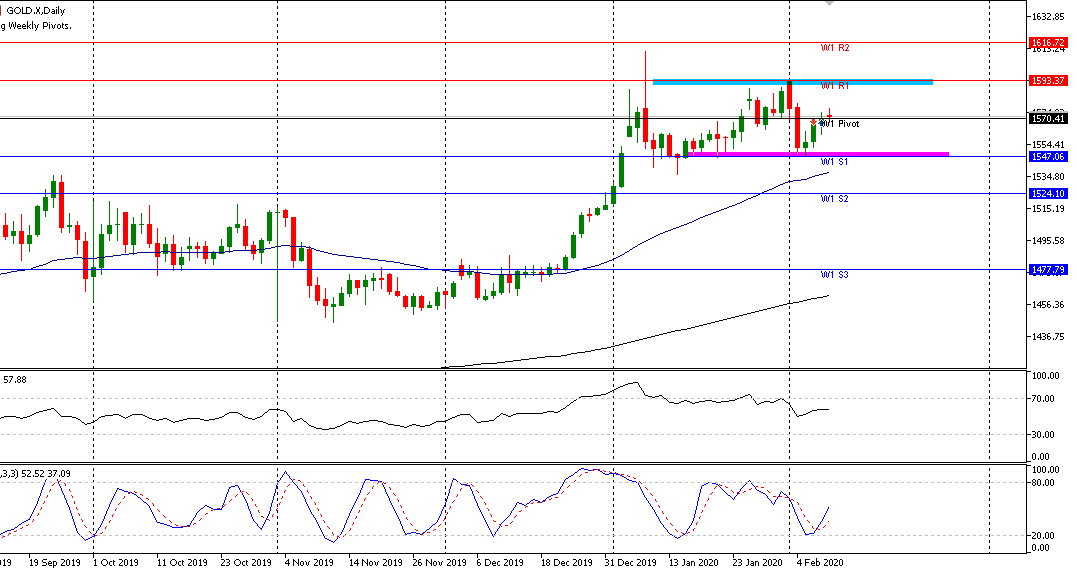Click the chart shift triangle marker at top

click(829, 4)
